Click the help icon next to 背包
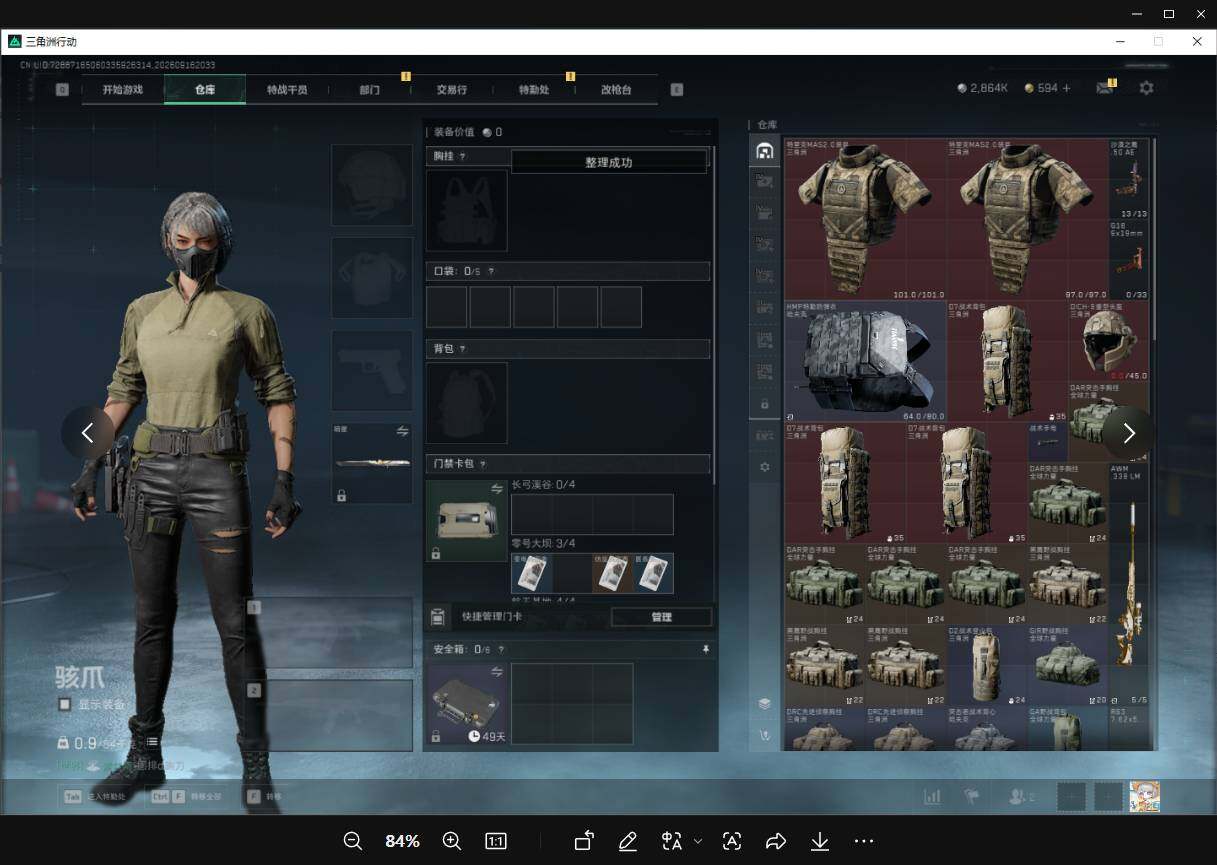Image resolution: width=1217 pixels, height=865 pixels. pyautogui.click(x=462, y=349)
